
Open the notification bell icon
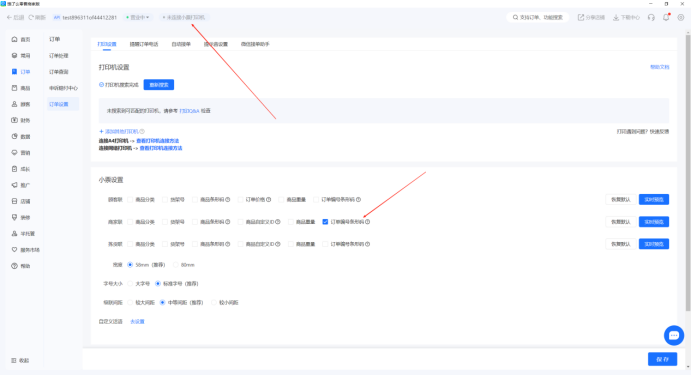pos(666,18)
